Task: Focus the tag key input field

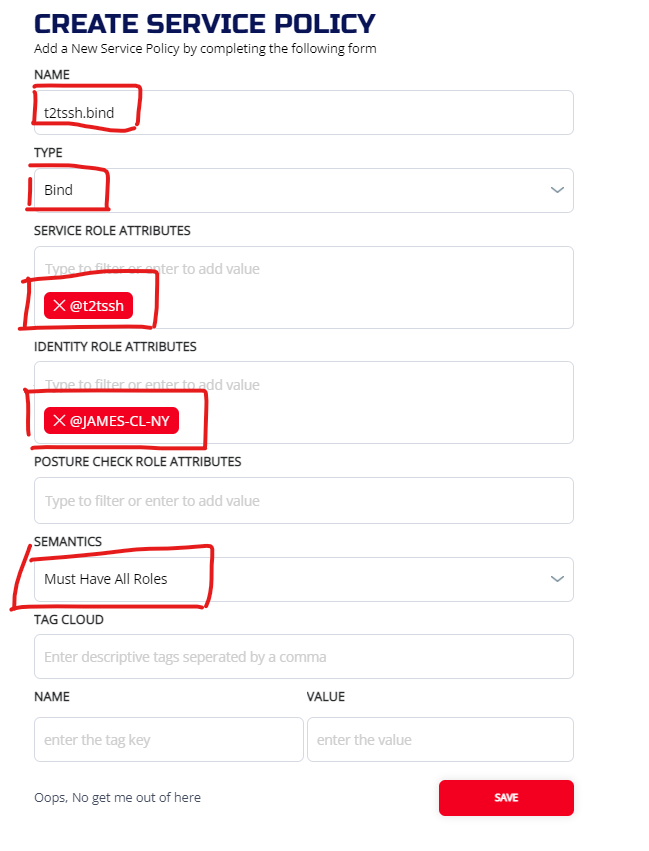Action: [x=168, y=740]
